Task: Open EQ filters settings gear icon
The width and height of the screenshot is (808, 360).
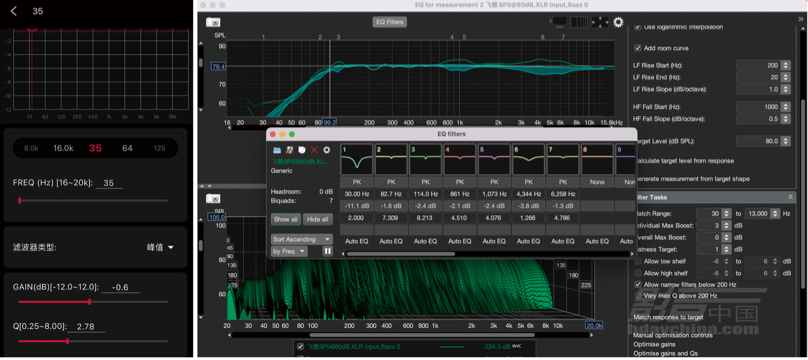Action: point(326,150)
